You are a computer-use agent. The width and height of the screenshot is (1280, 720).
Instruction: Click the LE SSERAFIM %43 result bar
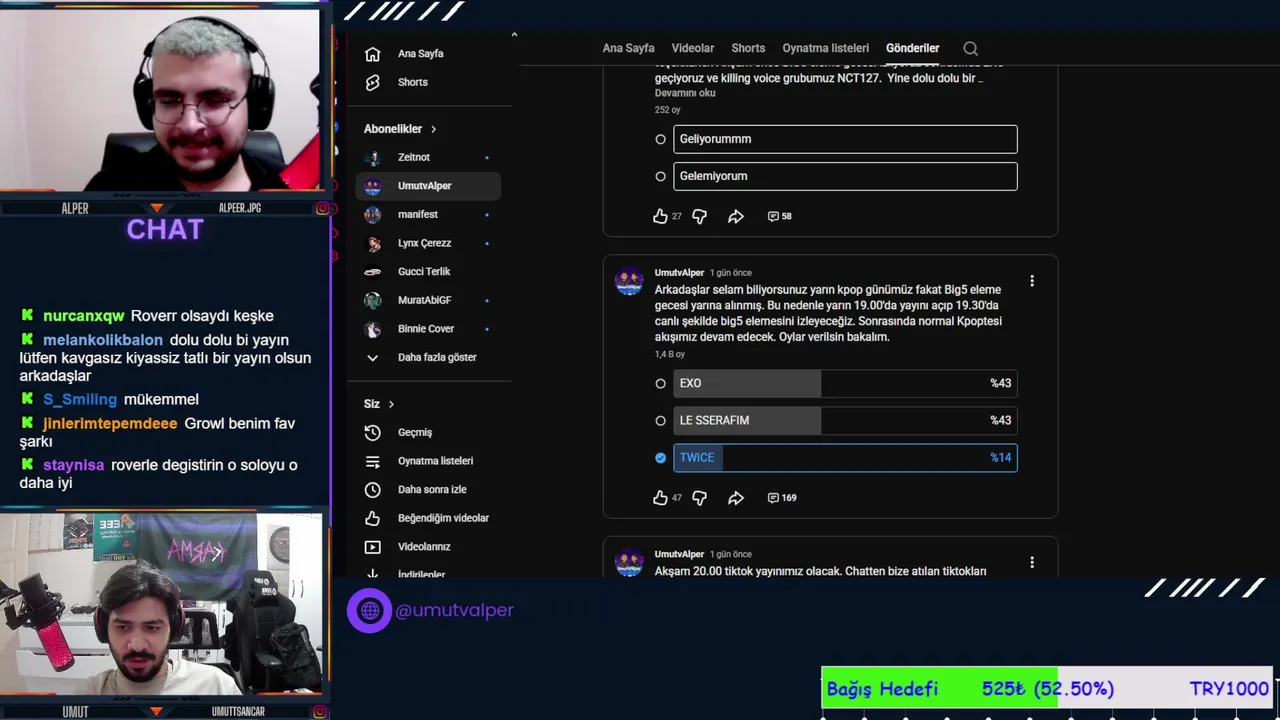[845, 420]
